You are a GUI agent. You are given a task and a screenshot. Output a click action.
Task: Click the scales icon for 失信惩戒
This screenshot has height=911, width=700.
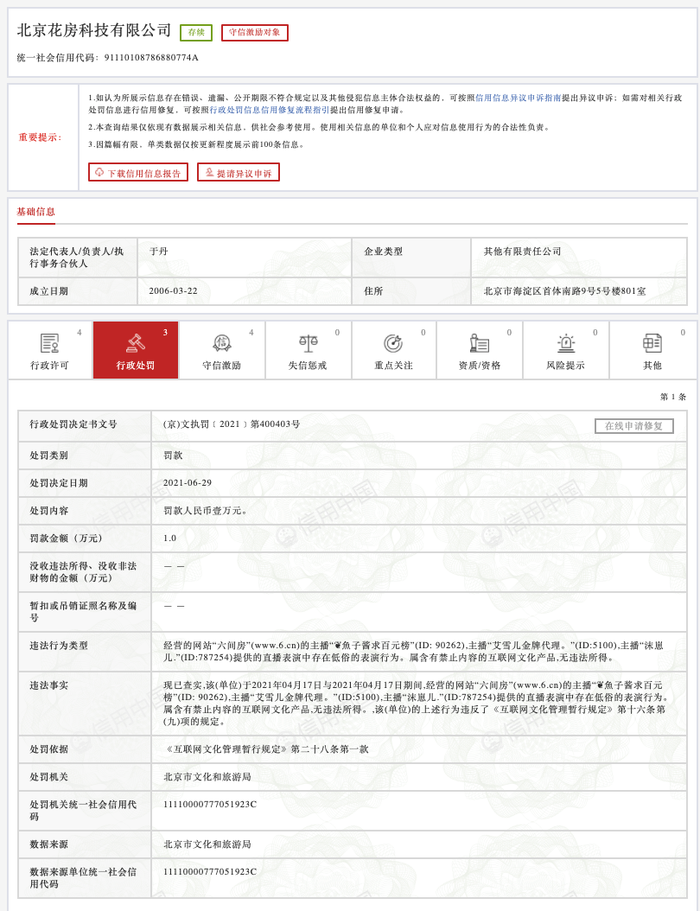tap(308, 343)
